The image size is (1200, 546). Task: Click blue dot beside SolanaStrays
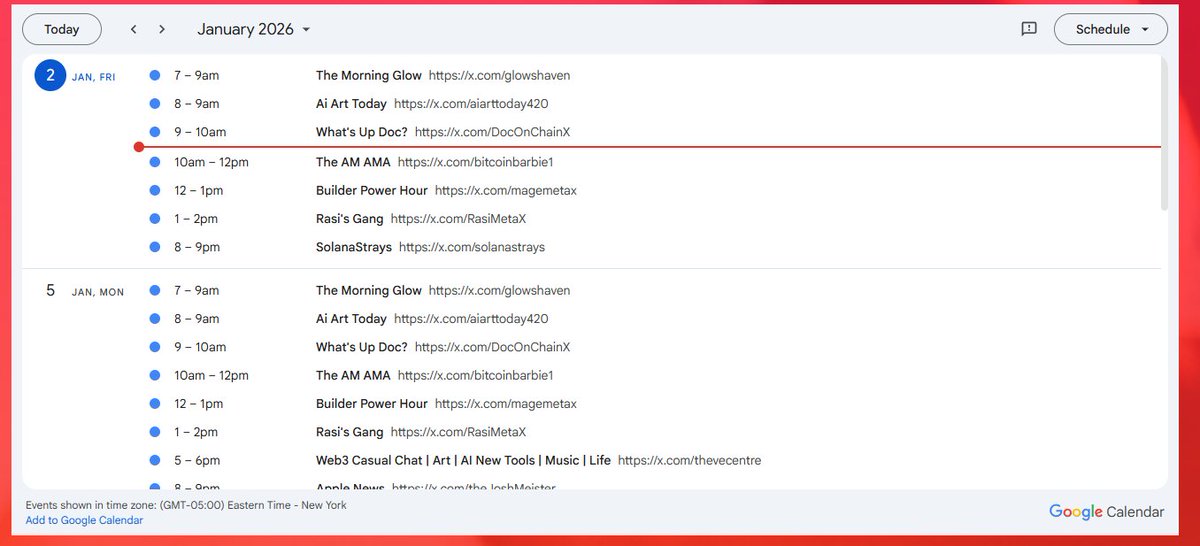pos(154,246)
